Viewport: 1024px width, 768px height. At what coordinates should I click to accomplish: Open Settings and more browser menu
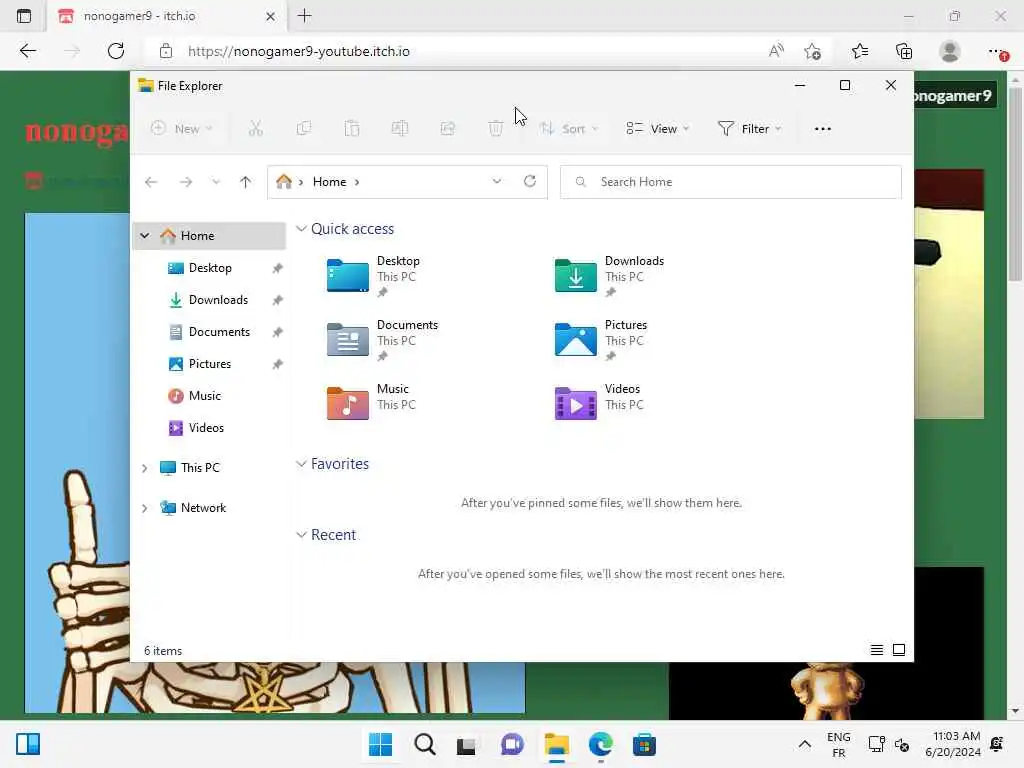[x=997, y=51]
